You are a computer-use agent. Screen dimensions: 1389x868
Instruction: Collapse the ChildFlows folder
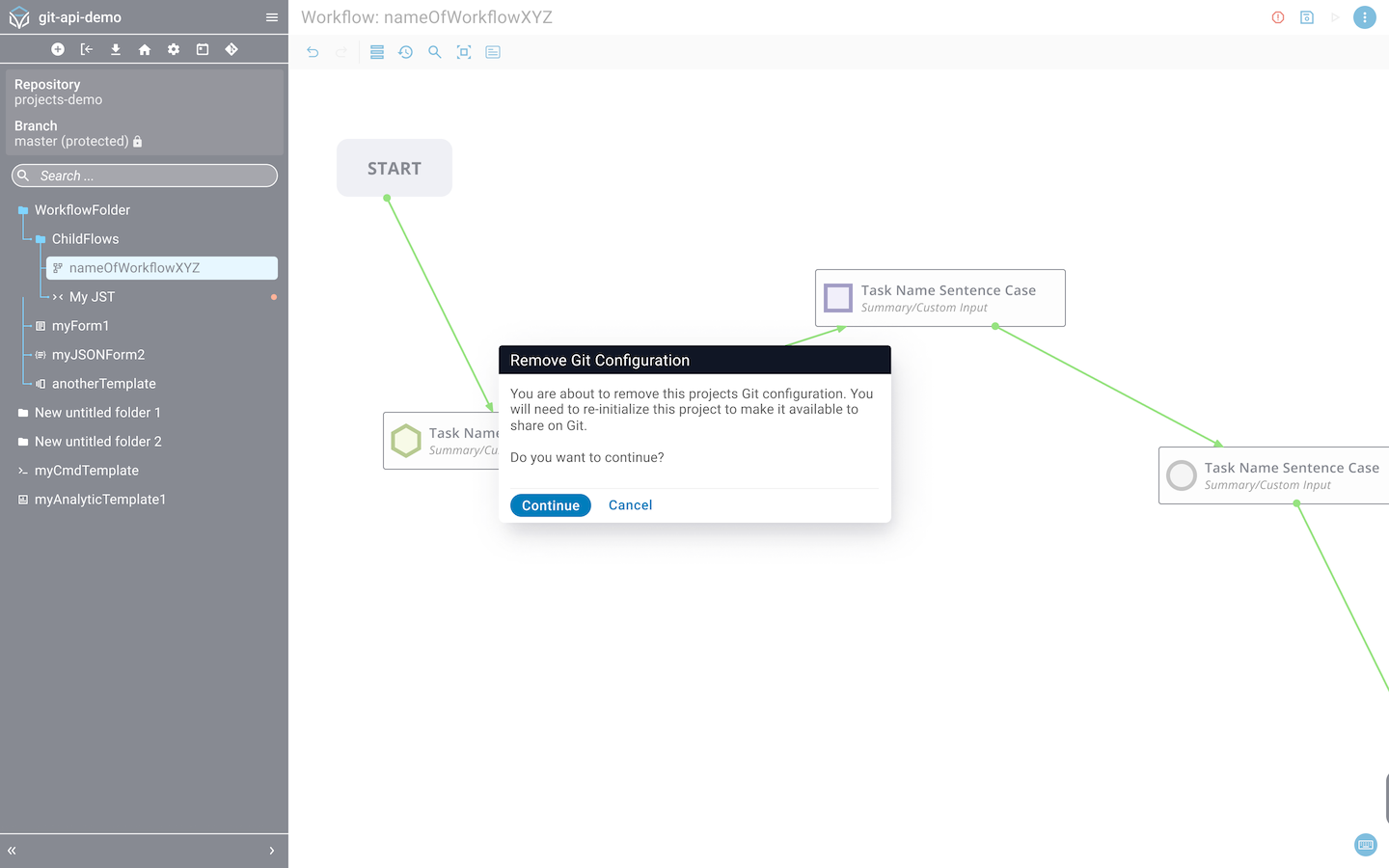pyautogui.click(x=41, y=239)
